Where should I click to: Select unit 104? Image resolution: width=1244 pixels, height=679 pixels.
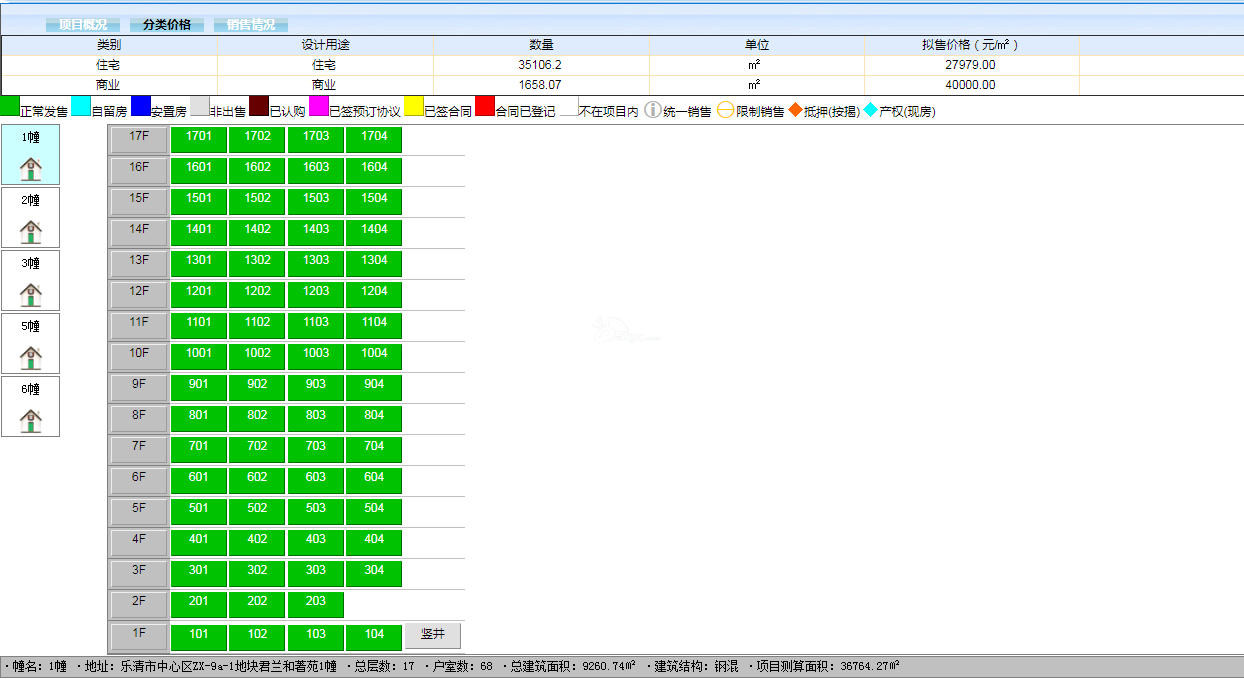coord(374,637)
